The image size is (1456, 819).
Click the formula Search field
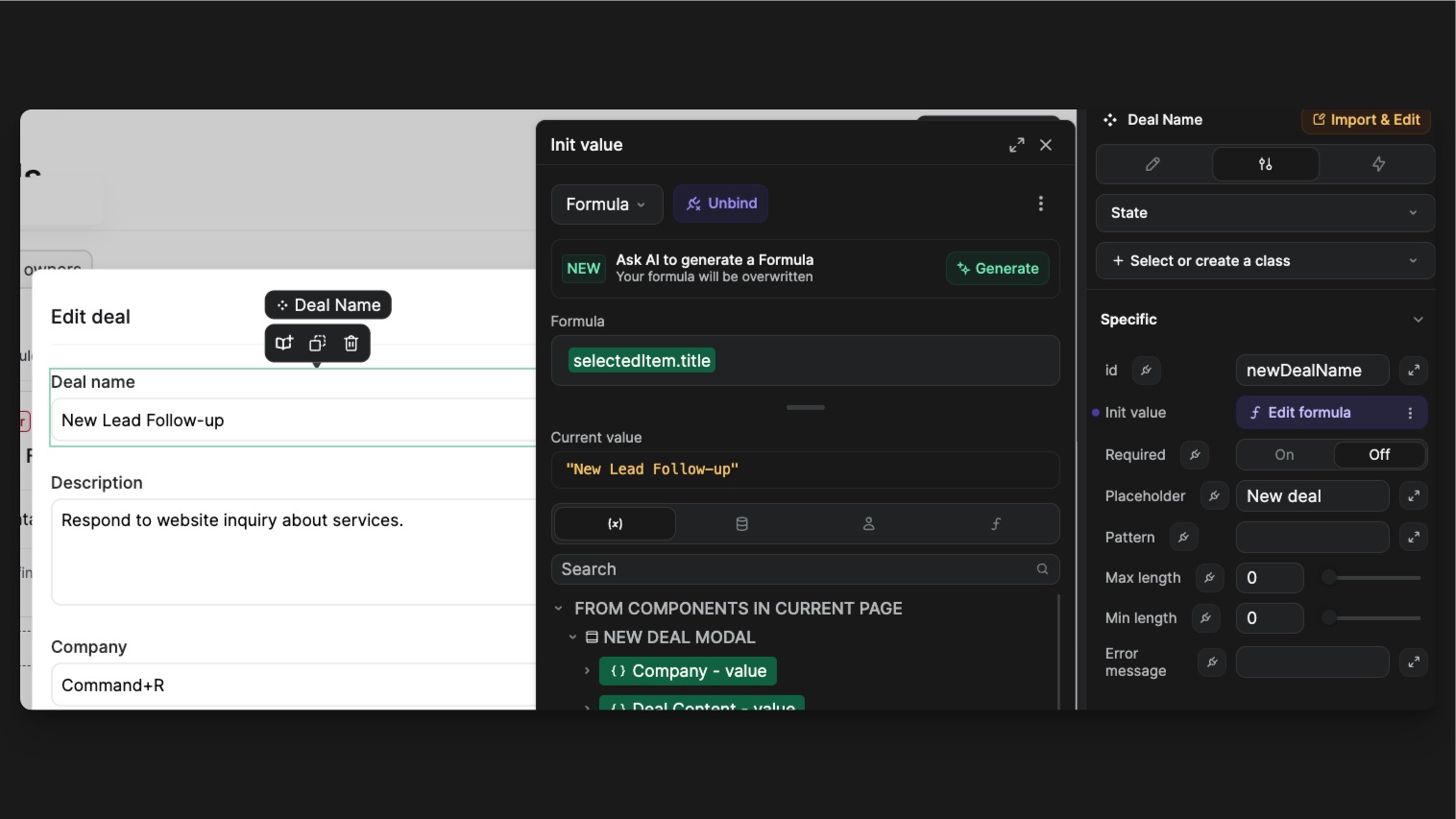click(797, 569)
